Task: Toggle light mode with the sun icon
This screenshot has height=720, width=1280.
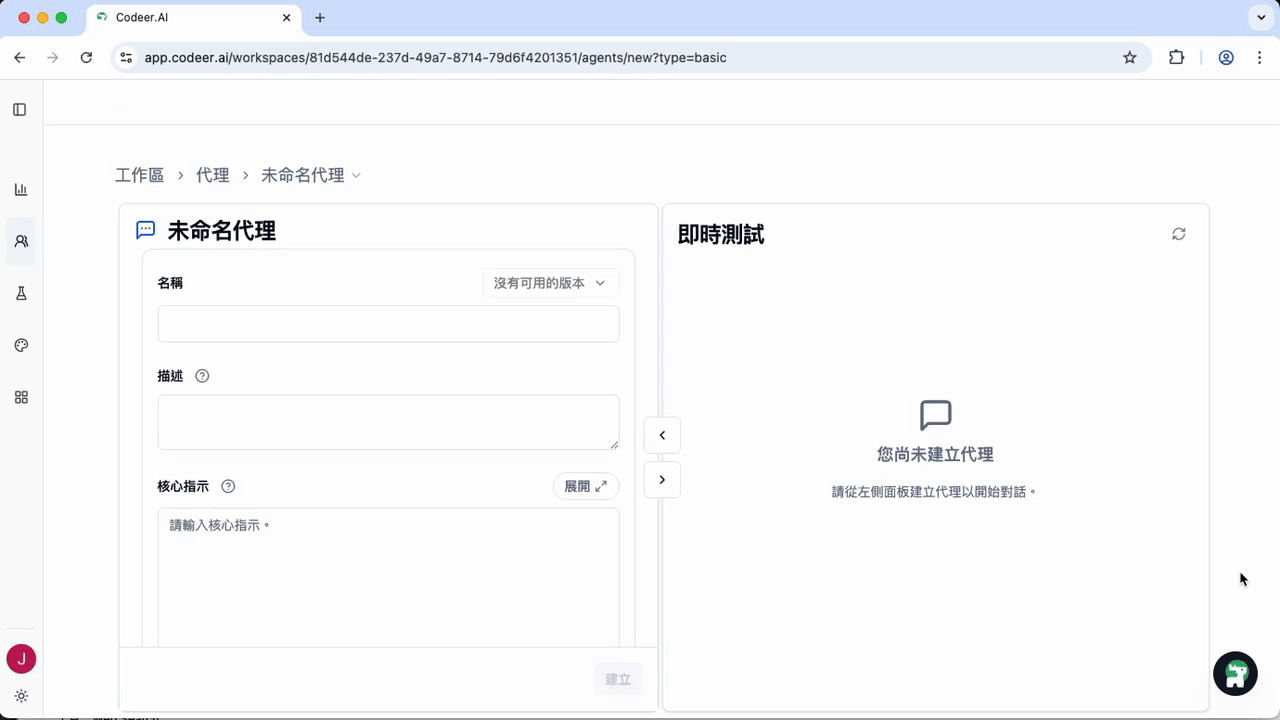Action: (21, 695)
